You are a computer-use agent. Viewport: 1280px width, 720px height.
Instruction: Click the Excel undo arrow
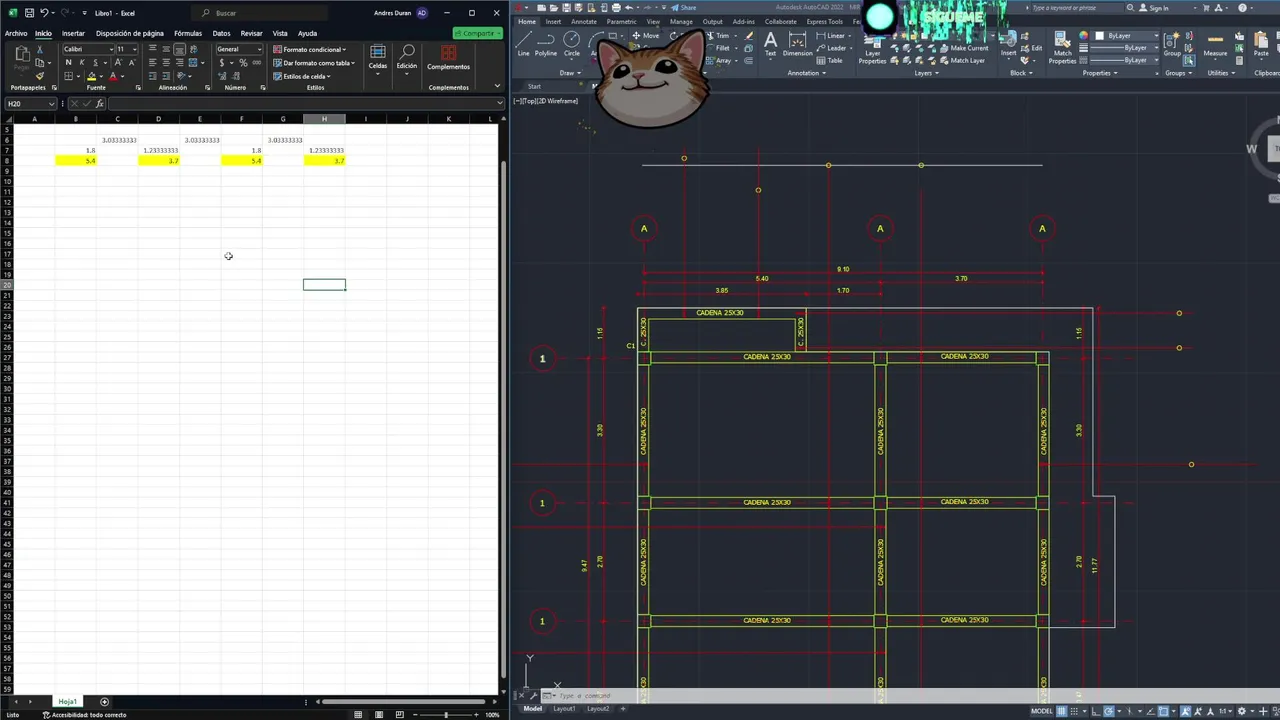pos(44,13)
